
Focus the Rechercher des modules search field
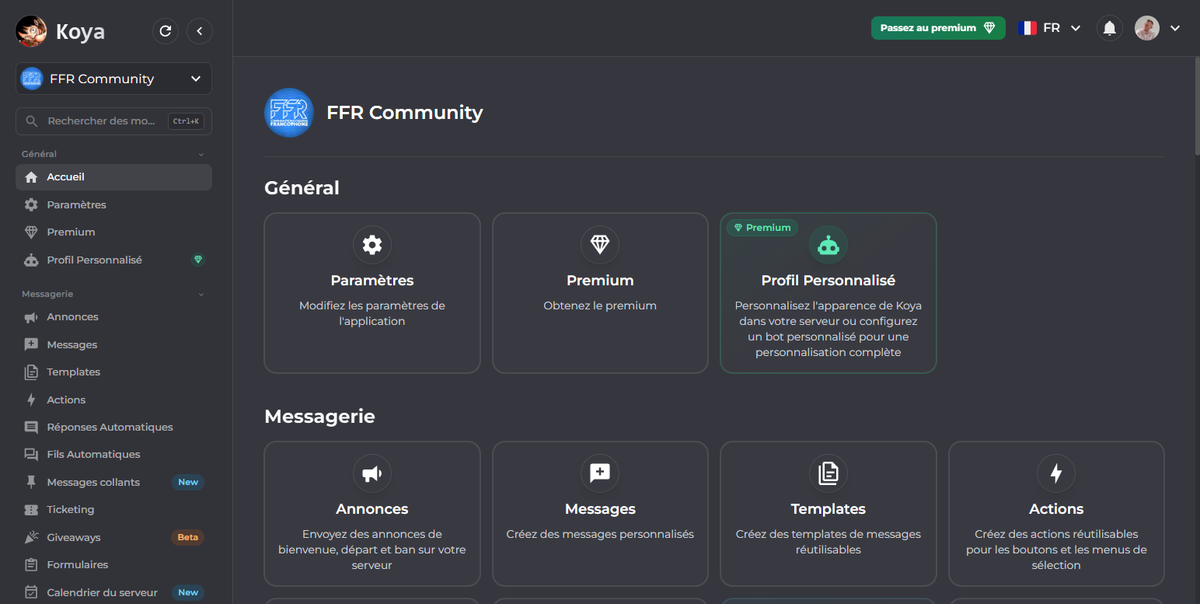coord(114,121)
